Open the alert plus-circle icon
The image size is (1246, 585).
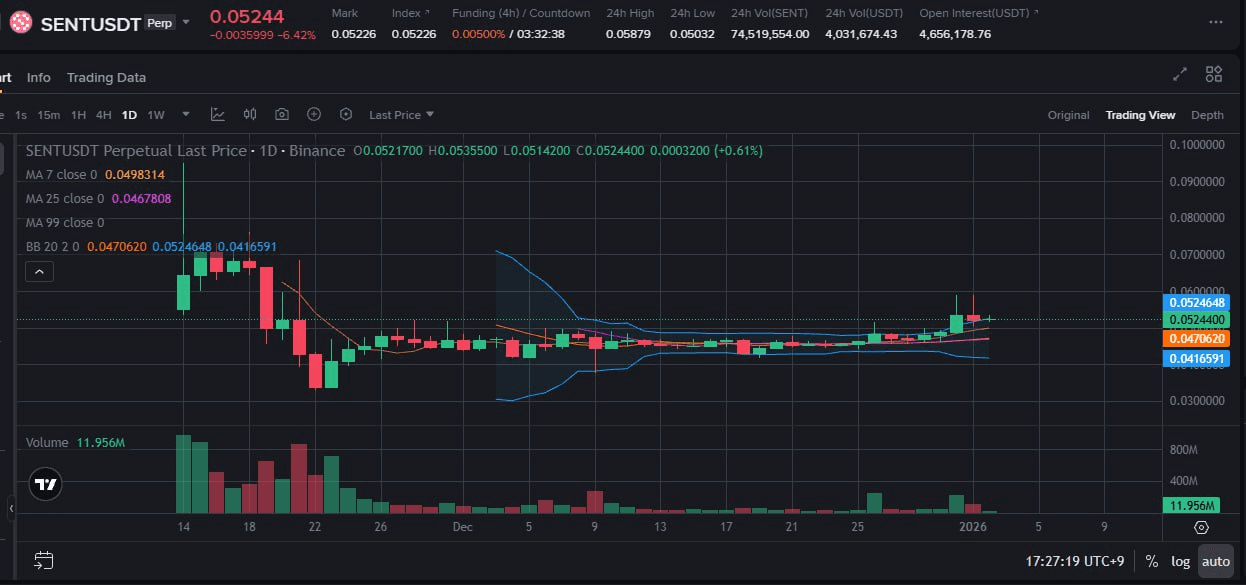313,114
